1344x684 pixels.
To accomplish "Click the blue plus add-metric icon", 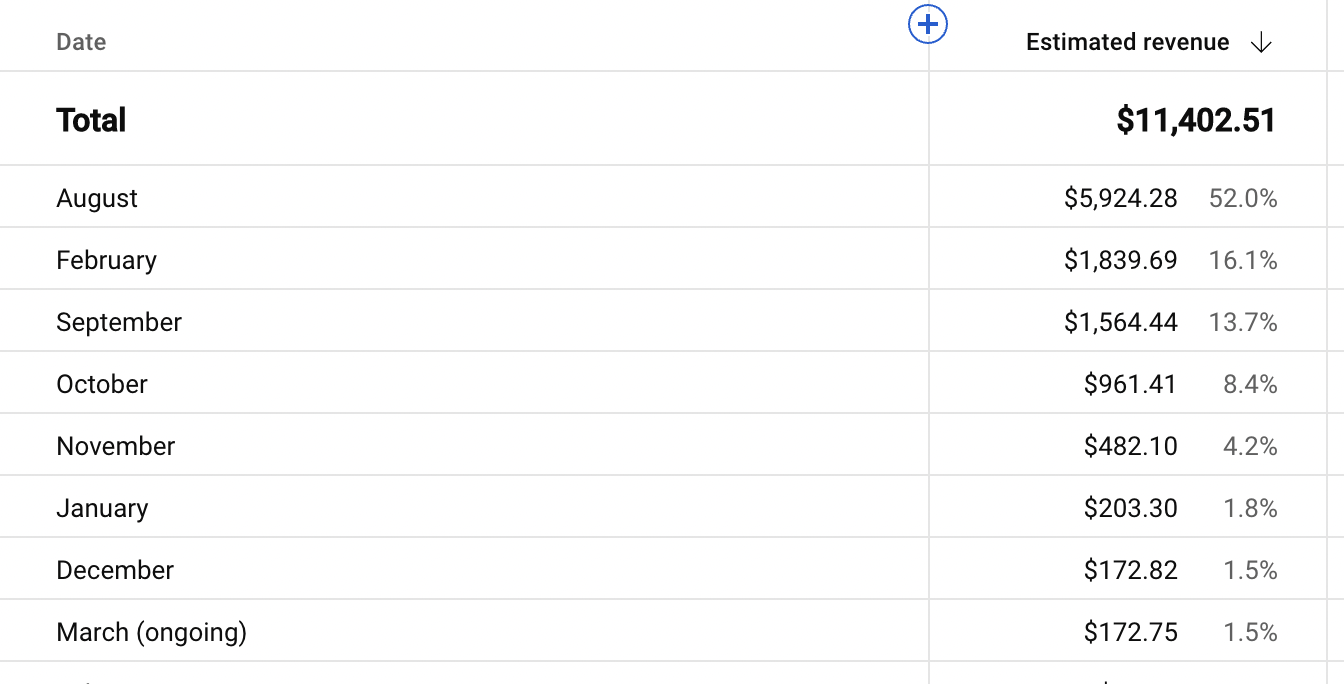I will (x=928, y=24).
